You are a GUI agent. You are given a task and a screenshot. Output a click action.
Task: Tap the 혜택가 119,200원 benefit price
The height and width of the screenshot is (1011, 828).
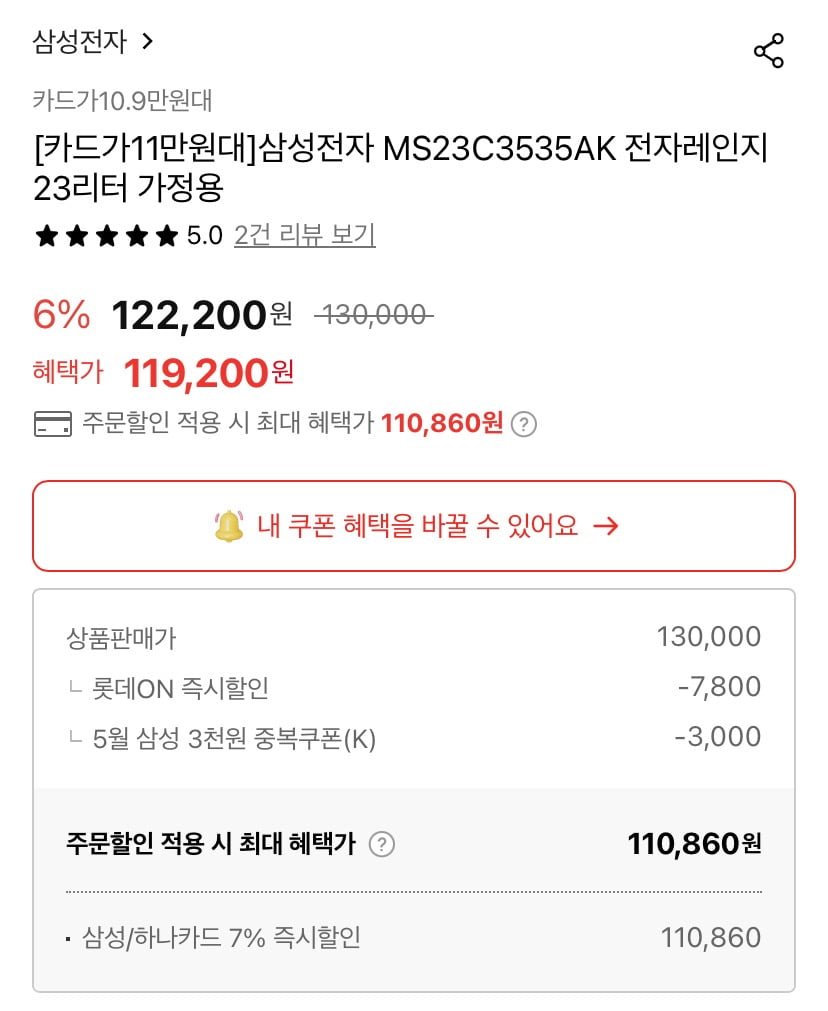point(208,373)
